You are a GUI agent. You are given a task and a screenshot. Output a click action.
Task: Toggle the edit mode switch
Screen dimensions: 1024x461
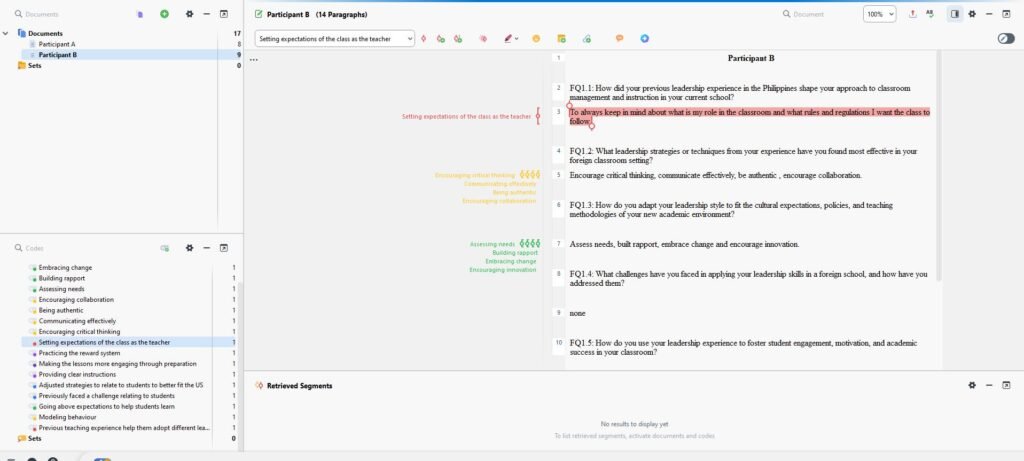coord(1005,39)
